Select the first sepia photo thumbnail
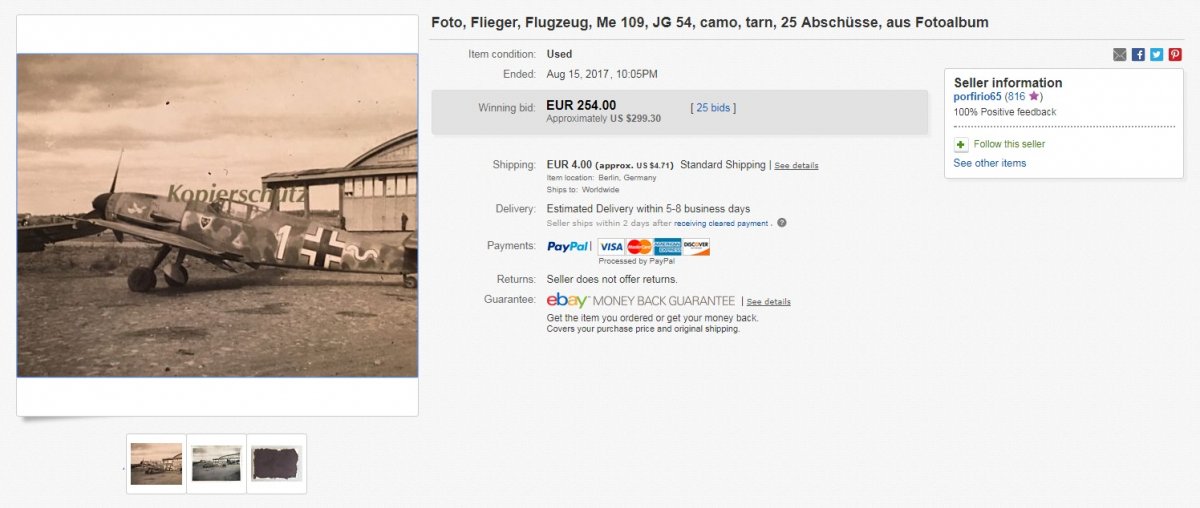 (156, 463)
